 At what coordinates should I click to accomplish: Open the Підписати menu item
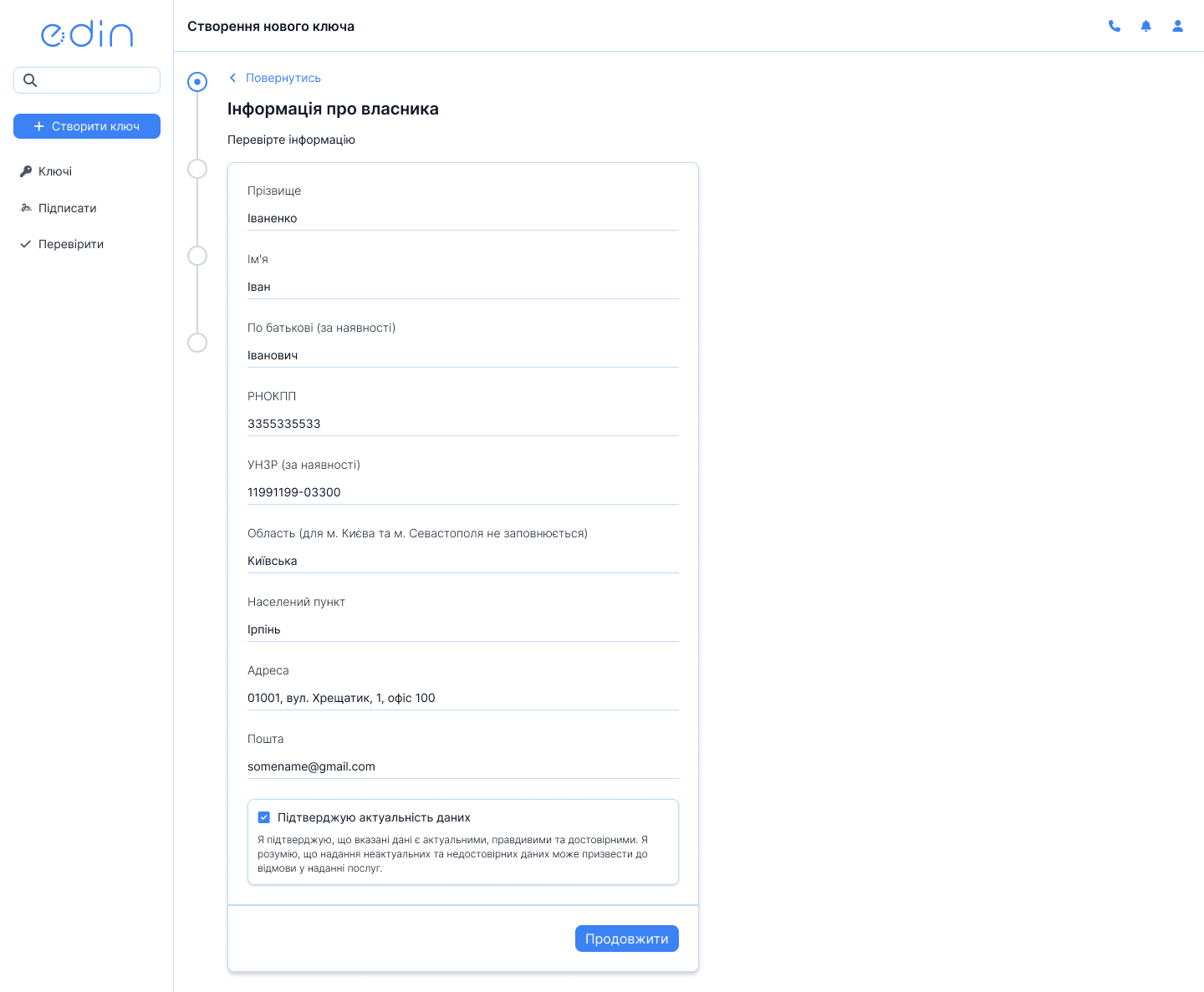(x=67, y=208)
